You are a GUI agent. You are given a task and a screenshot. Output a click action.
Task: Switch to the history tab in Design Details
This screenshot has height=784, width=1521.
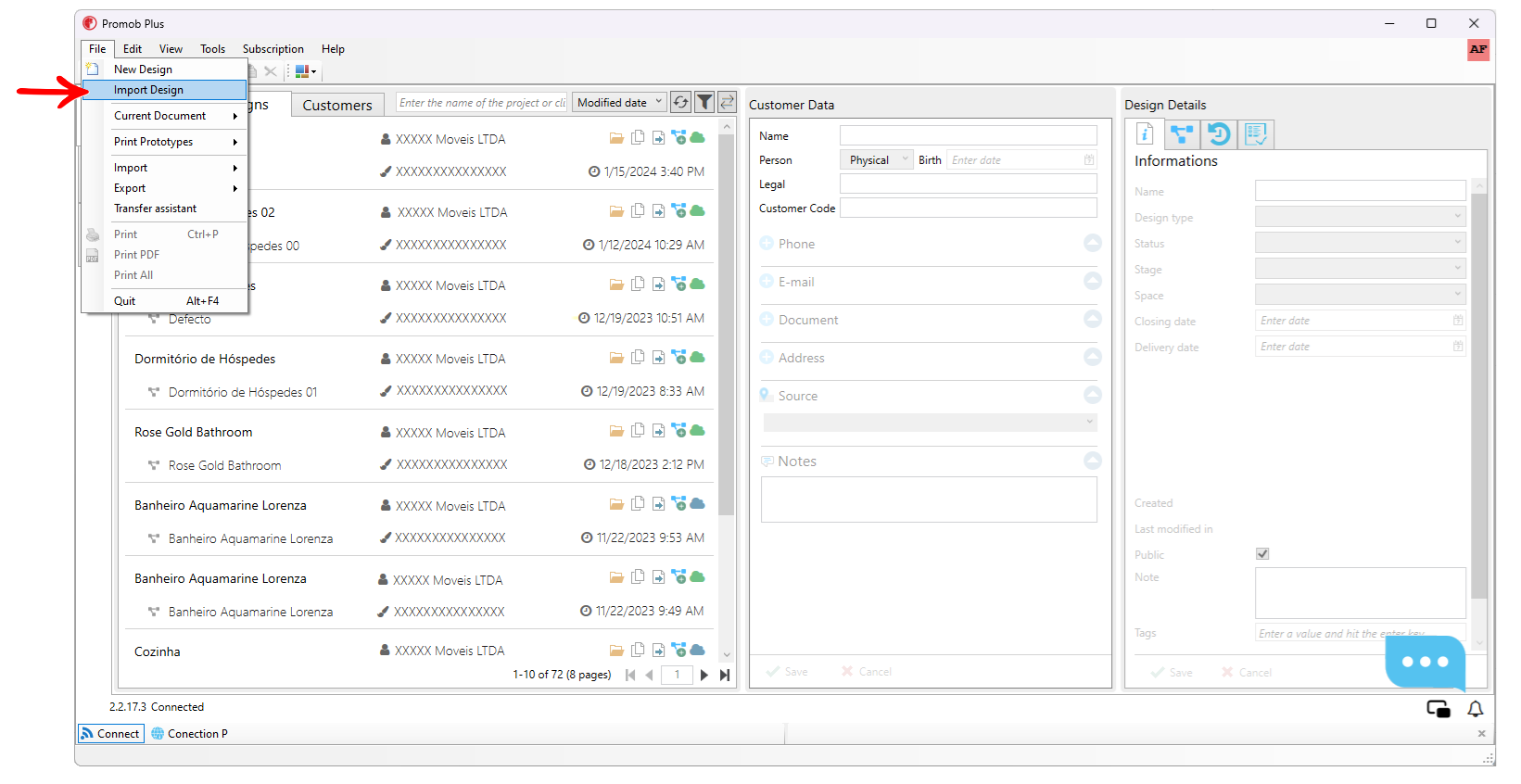click(1219, 134)
